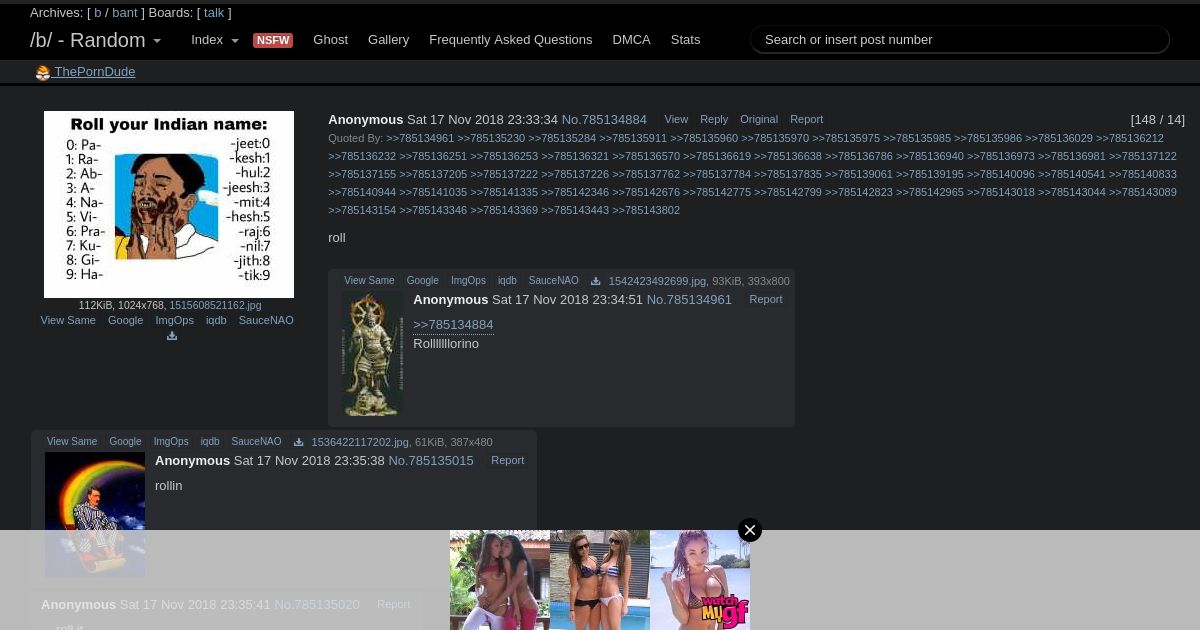Search Google for the Indian name image

pyautogui.click(x=125, y=321)
